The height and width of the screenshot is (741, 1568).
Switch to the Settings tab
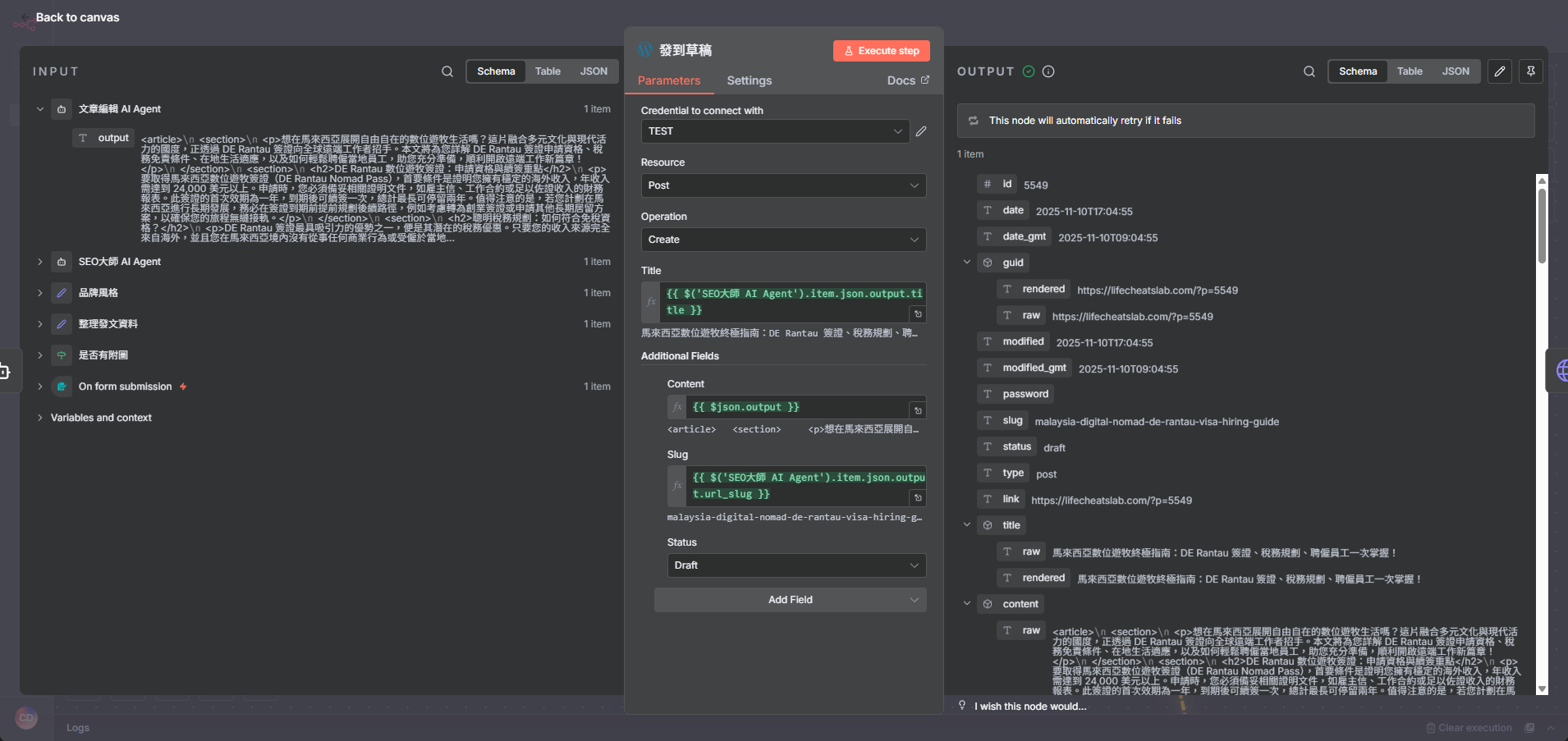pyautogui.click(x=748, y=80)
